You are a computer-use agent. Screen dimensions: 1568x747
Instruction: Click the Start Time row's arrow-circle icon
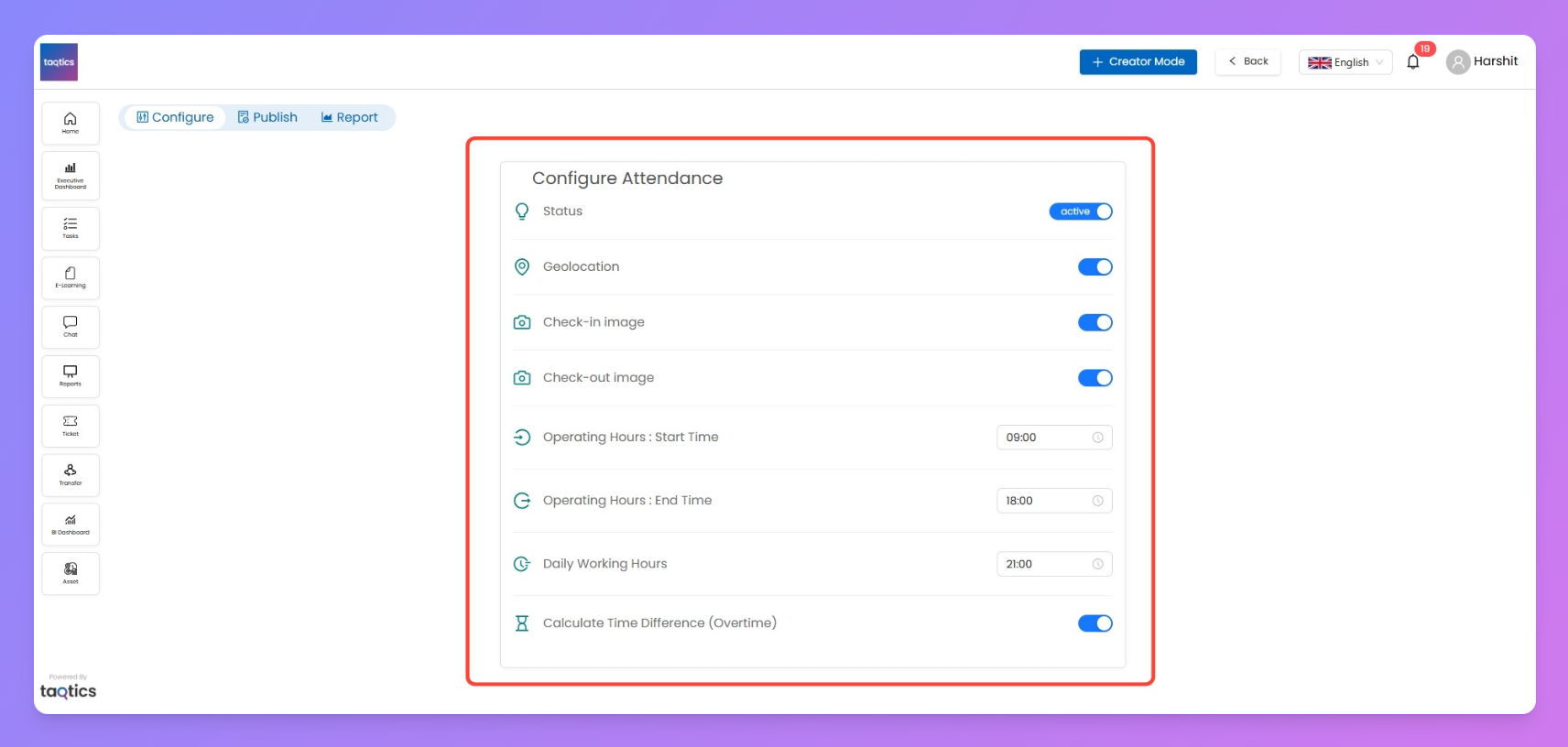click(522, 438)
